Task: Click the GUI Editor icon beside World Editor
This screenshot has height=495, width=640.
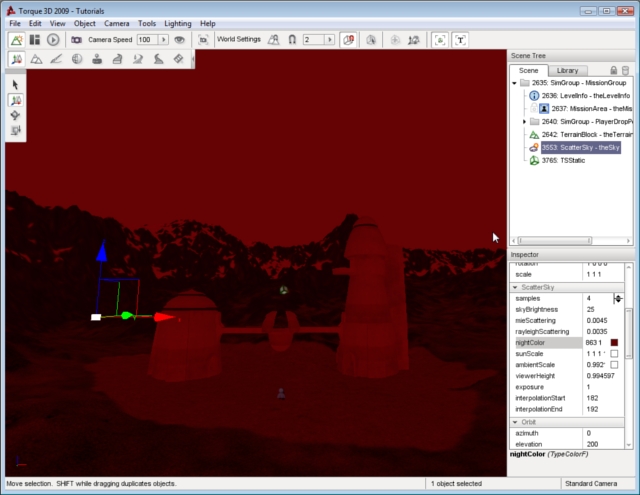Action: point(35,40)
